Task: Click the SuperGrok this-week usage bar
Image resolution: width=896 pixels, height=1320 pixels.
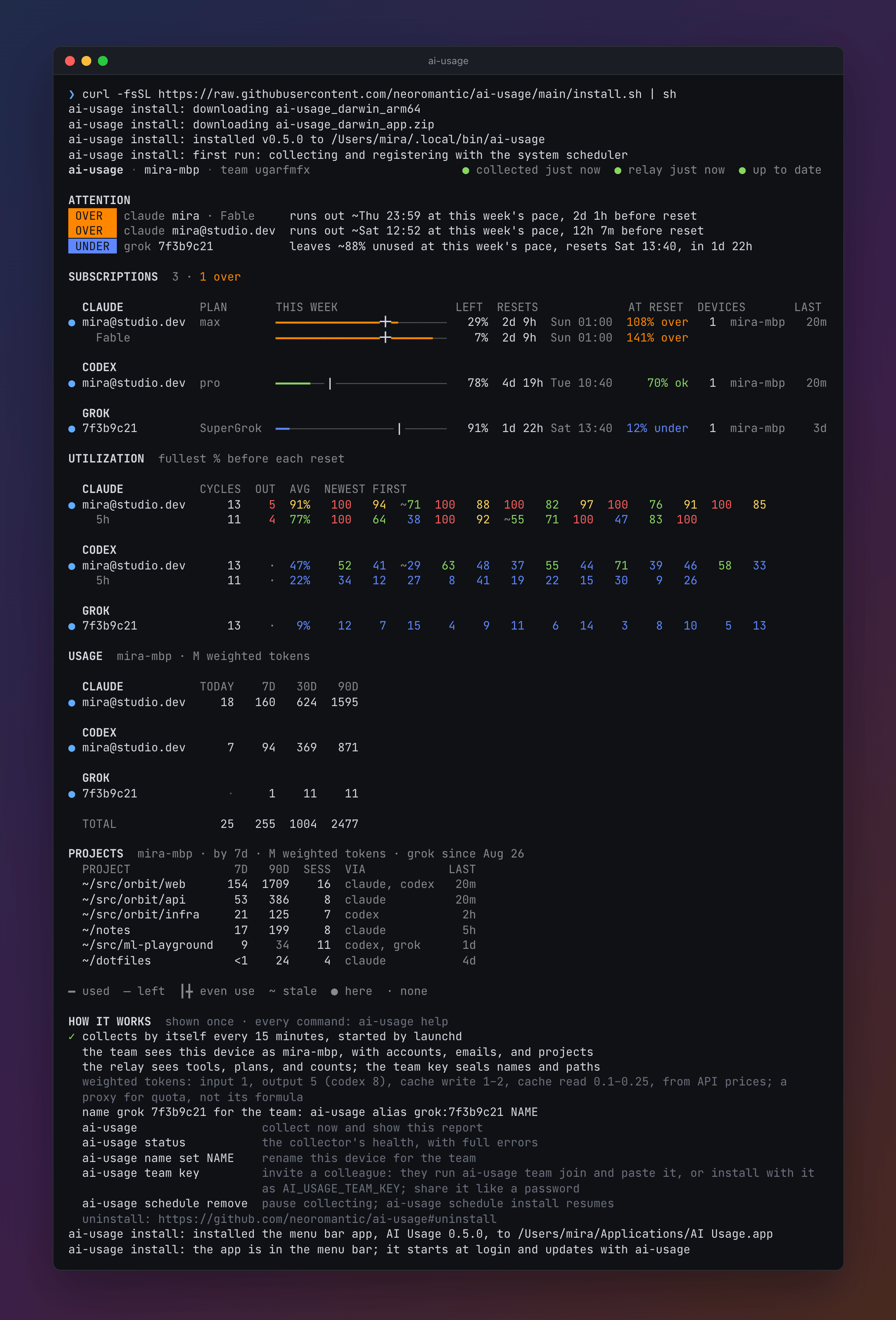Action: (x=360, y=429)
